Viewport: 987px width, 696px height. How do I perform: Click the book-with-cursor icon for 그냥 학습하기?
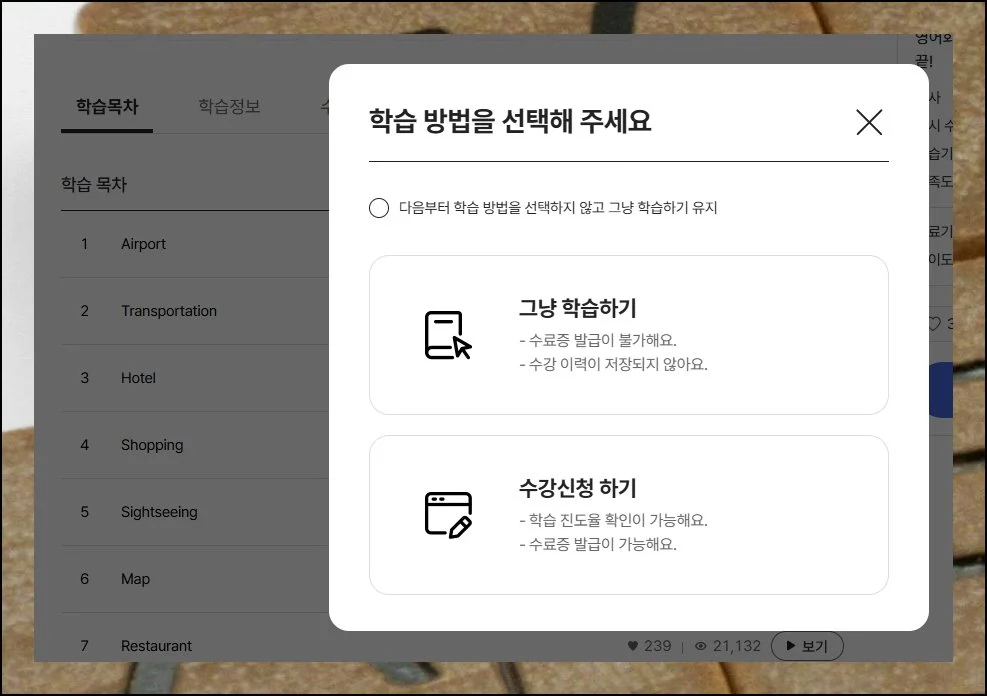tap(447, 335)
